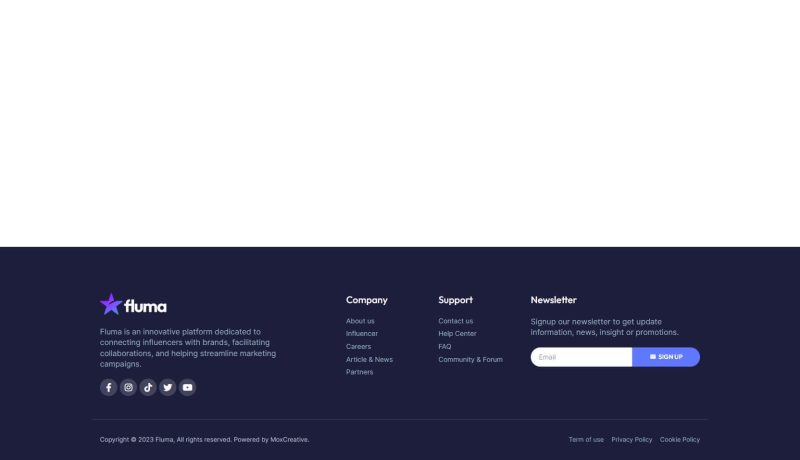This screenshot has height=460, width=800.
Task: Open the Cookie Policy link
Action: pyautogui.click(x=679, y=439)
